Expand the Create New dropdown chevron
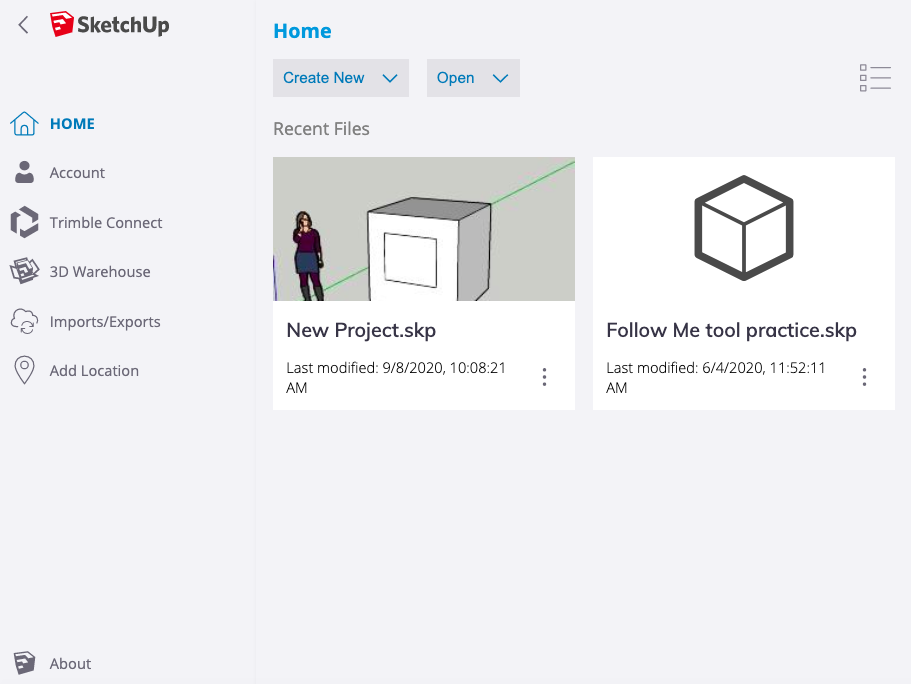Image resolution: width=911 pixels, height=684 pixels. tap(391, 77)
